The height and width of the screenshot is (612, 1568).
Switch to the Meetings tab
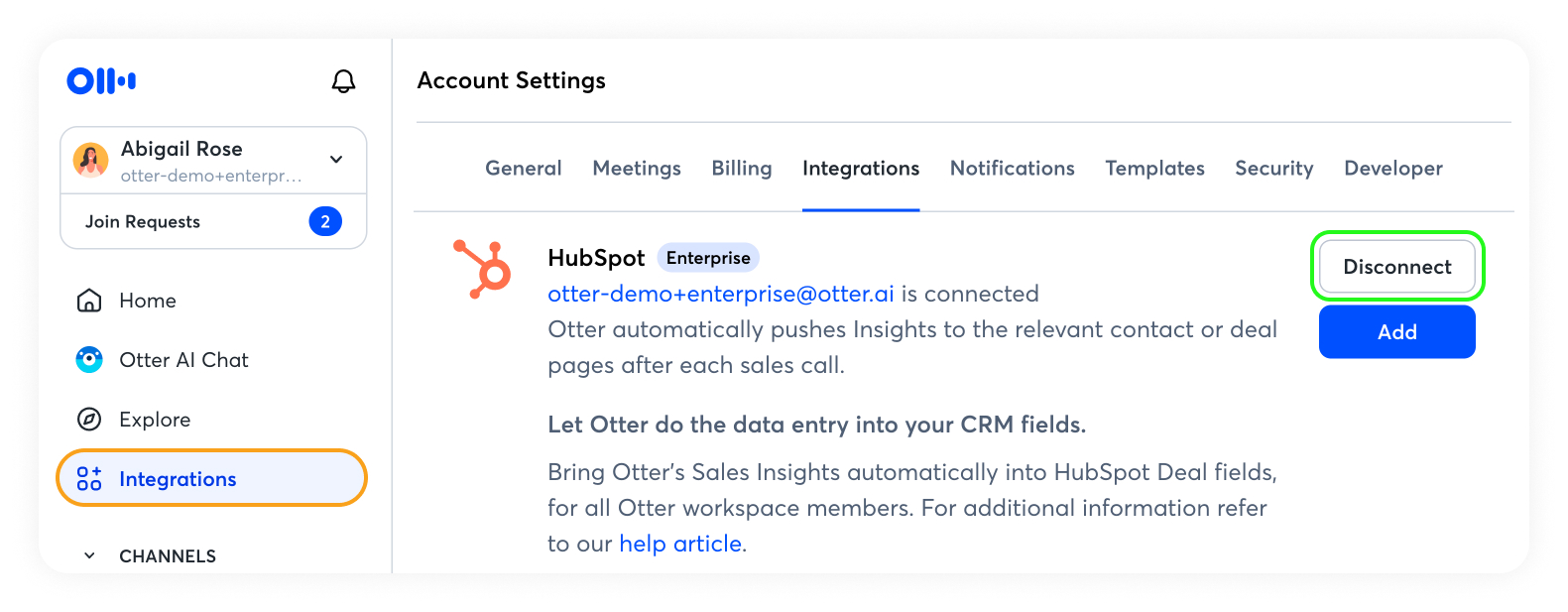pos(637,169)
